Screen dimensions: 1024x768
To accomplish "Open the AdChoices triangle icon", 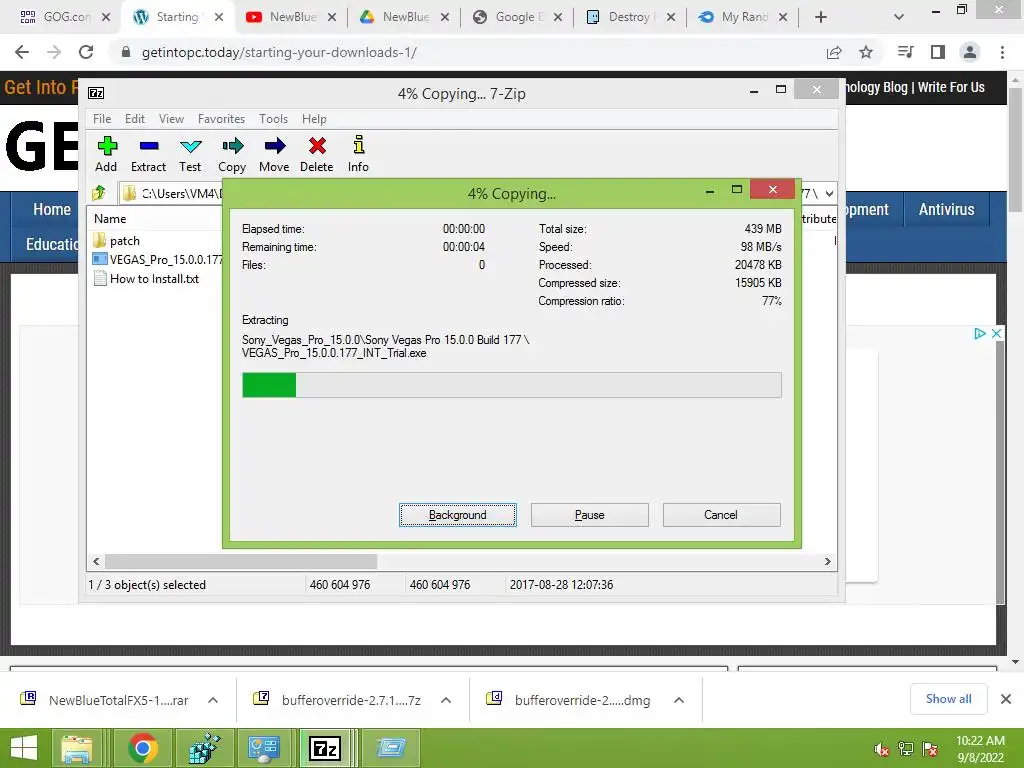I will [x=980, y=334].
